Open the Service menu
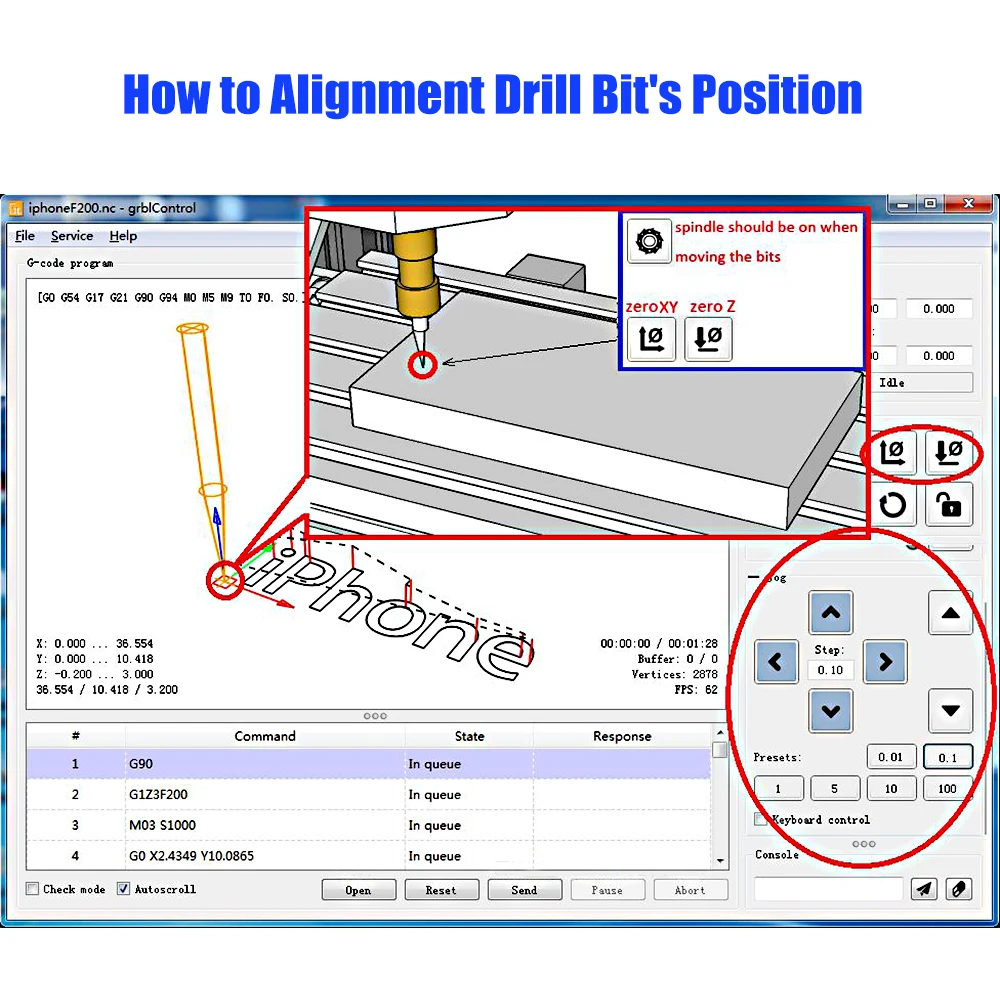This screenshot has height=1000, width=1000. point(72,236)
